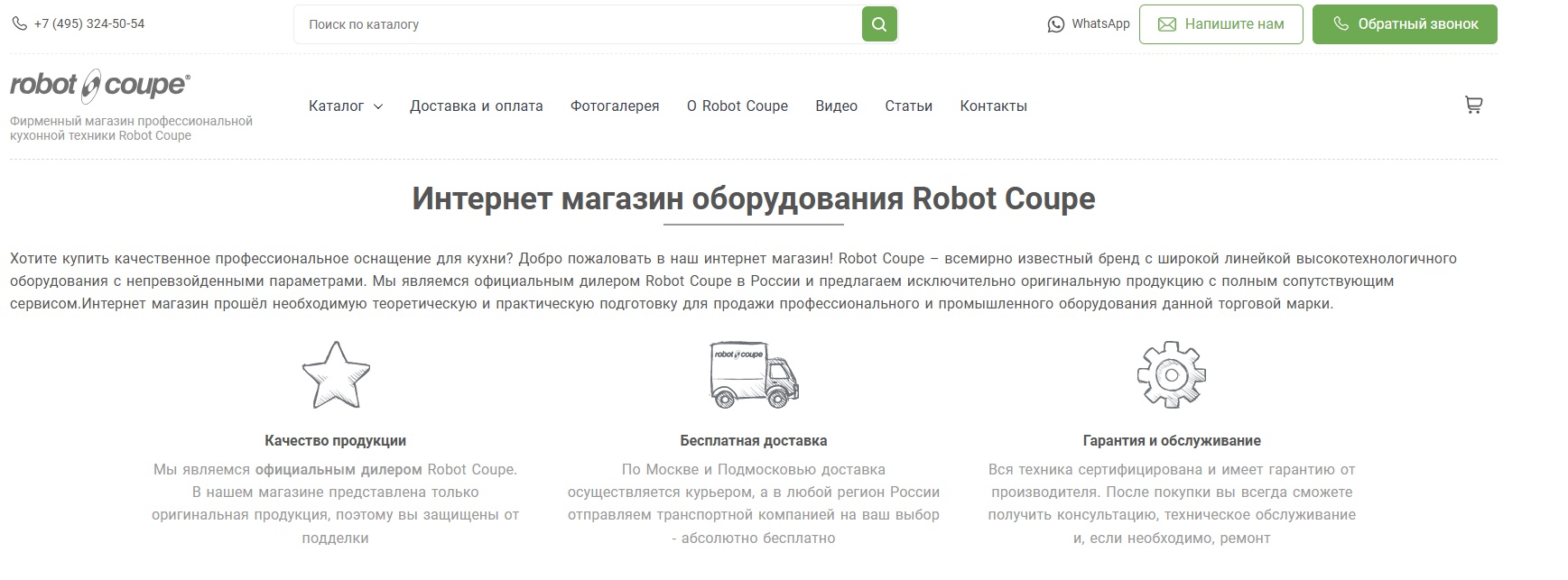
Task: Click the star quality icon
Action: click(x=336, y=375)
